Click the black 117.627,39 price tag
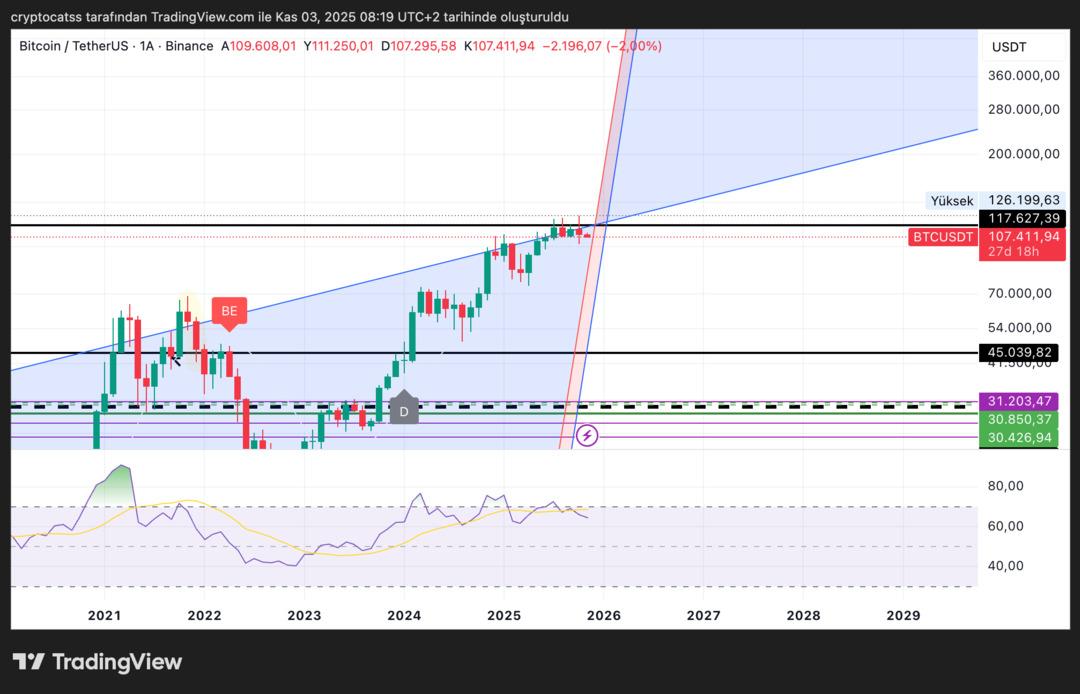The width and height of the screenshot is (1080, 694). point(1022,218)
